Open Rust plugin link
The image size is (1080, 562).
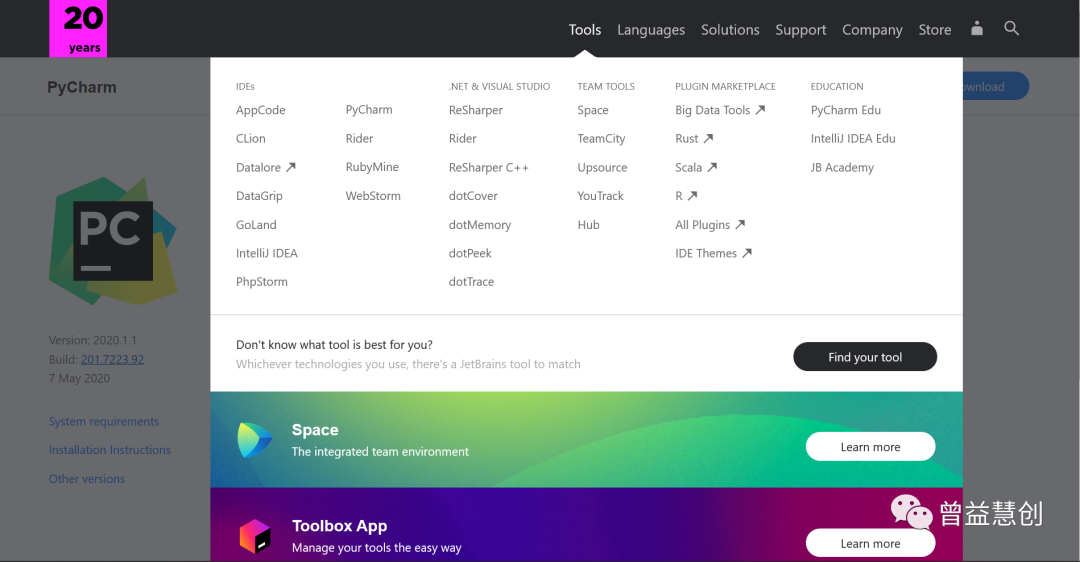[694, 138]
